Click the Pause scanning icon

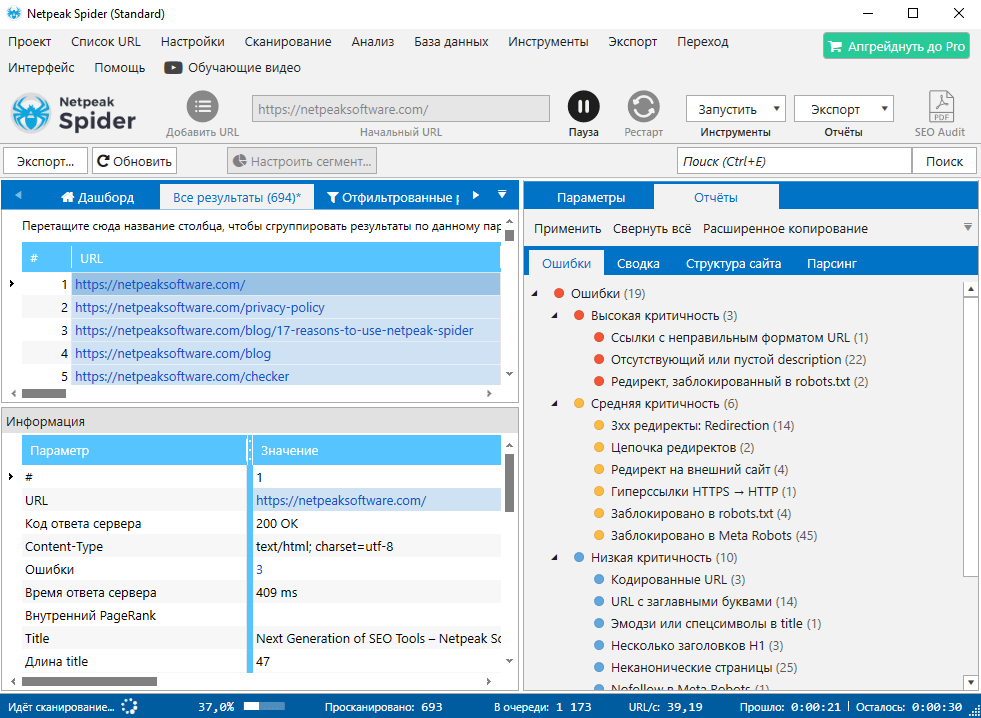[x=583, y=107]
